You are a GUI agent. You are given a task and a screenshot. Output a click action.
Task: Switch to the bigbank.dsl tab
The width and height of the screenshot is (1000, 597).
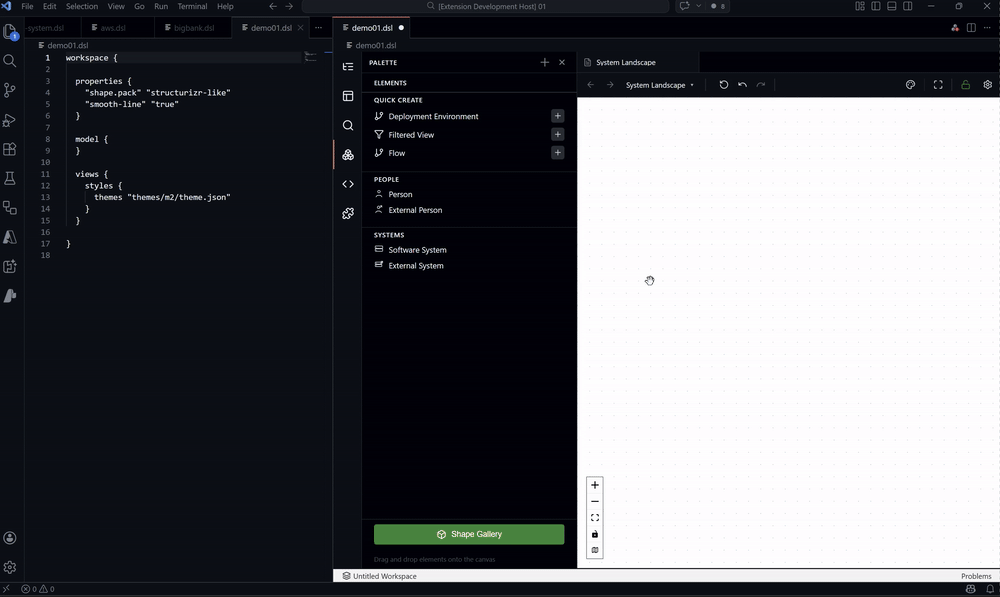[193, 27]
